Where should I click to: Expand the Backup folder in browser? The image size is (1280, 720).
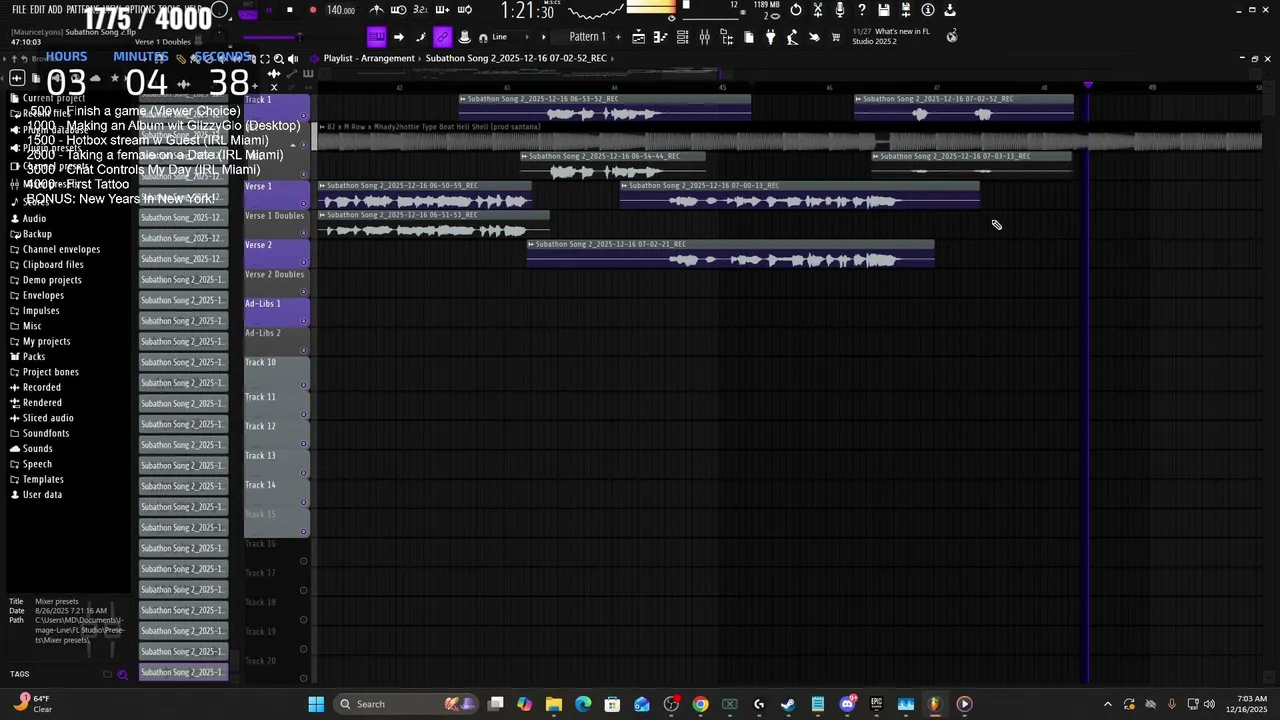(x=37, y=234)
